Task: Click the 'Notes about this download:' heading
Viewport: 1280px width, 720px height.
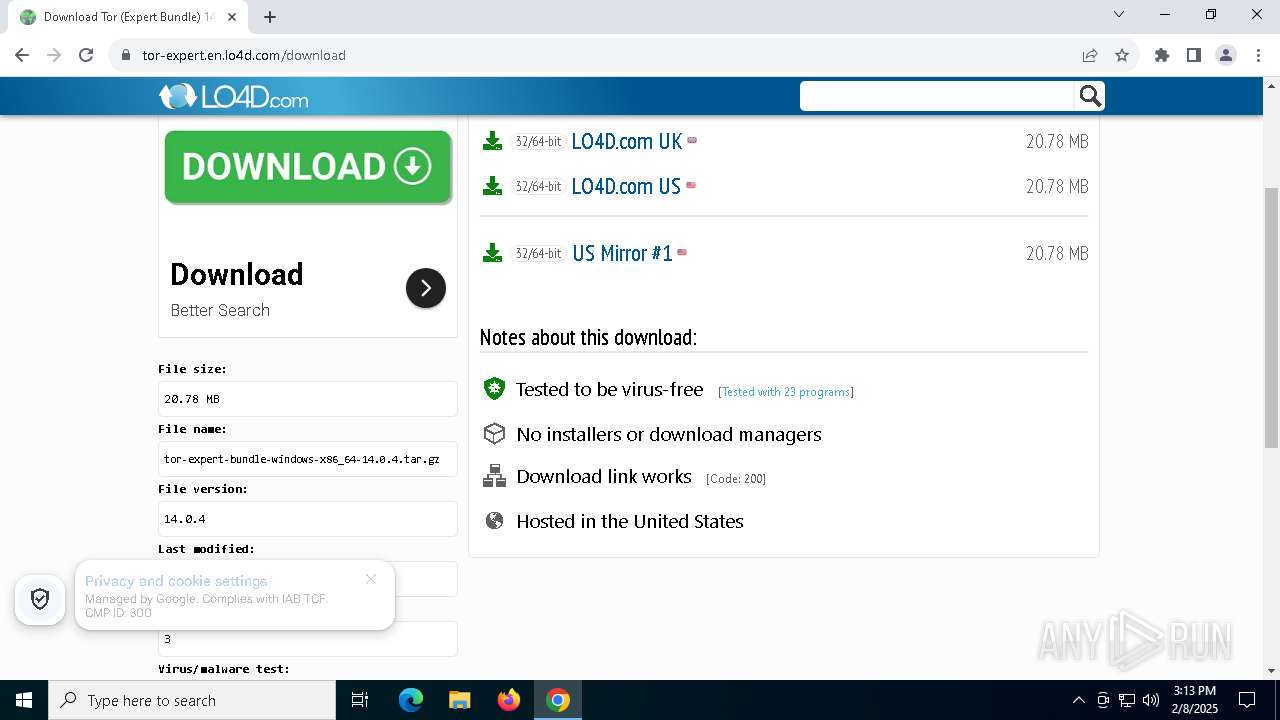Action: (x=588, y=337)
